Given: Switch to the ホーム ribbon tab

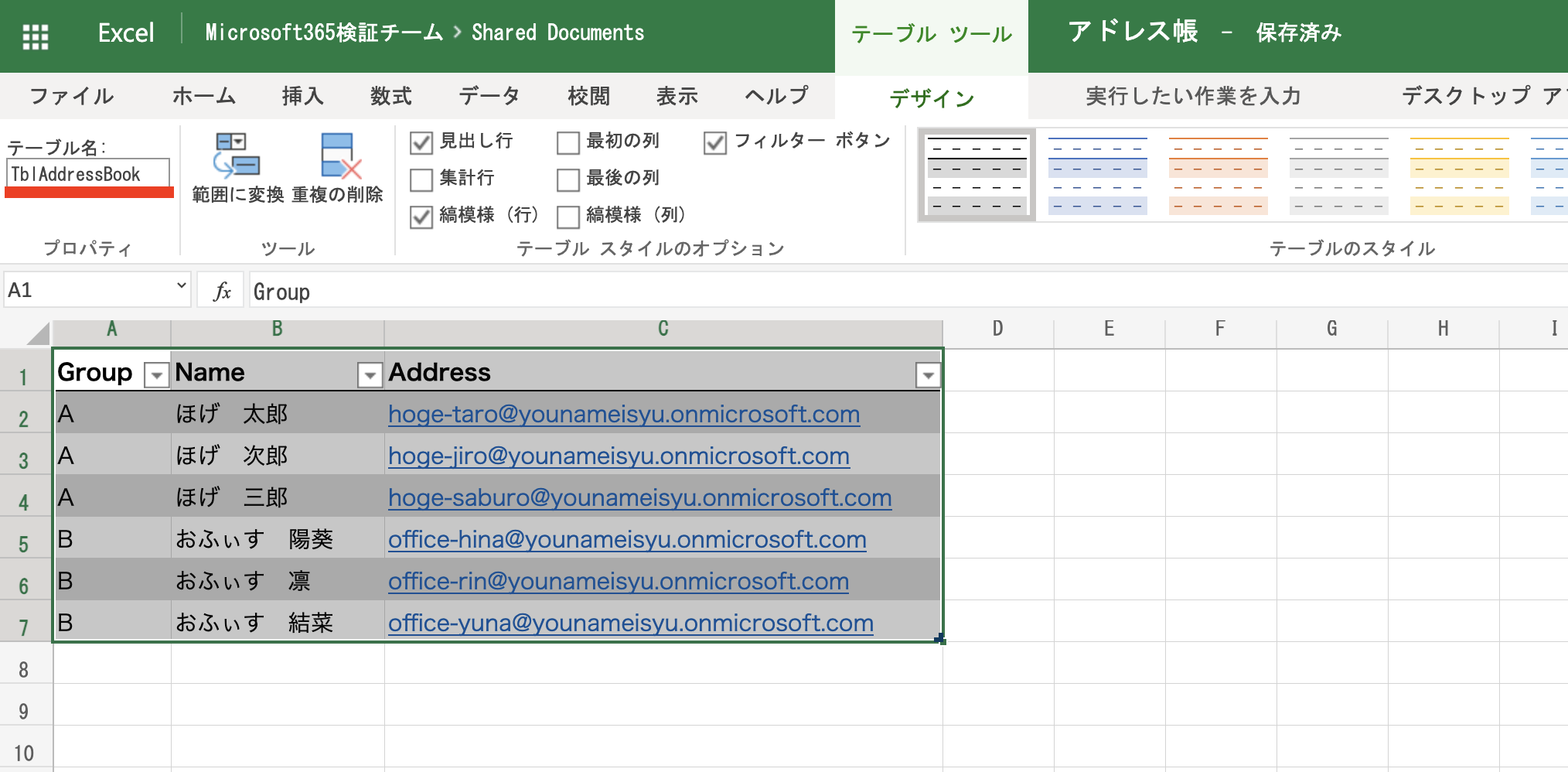Looking at the screenshot, I should pyautogui.click(x=205, y=96).
